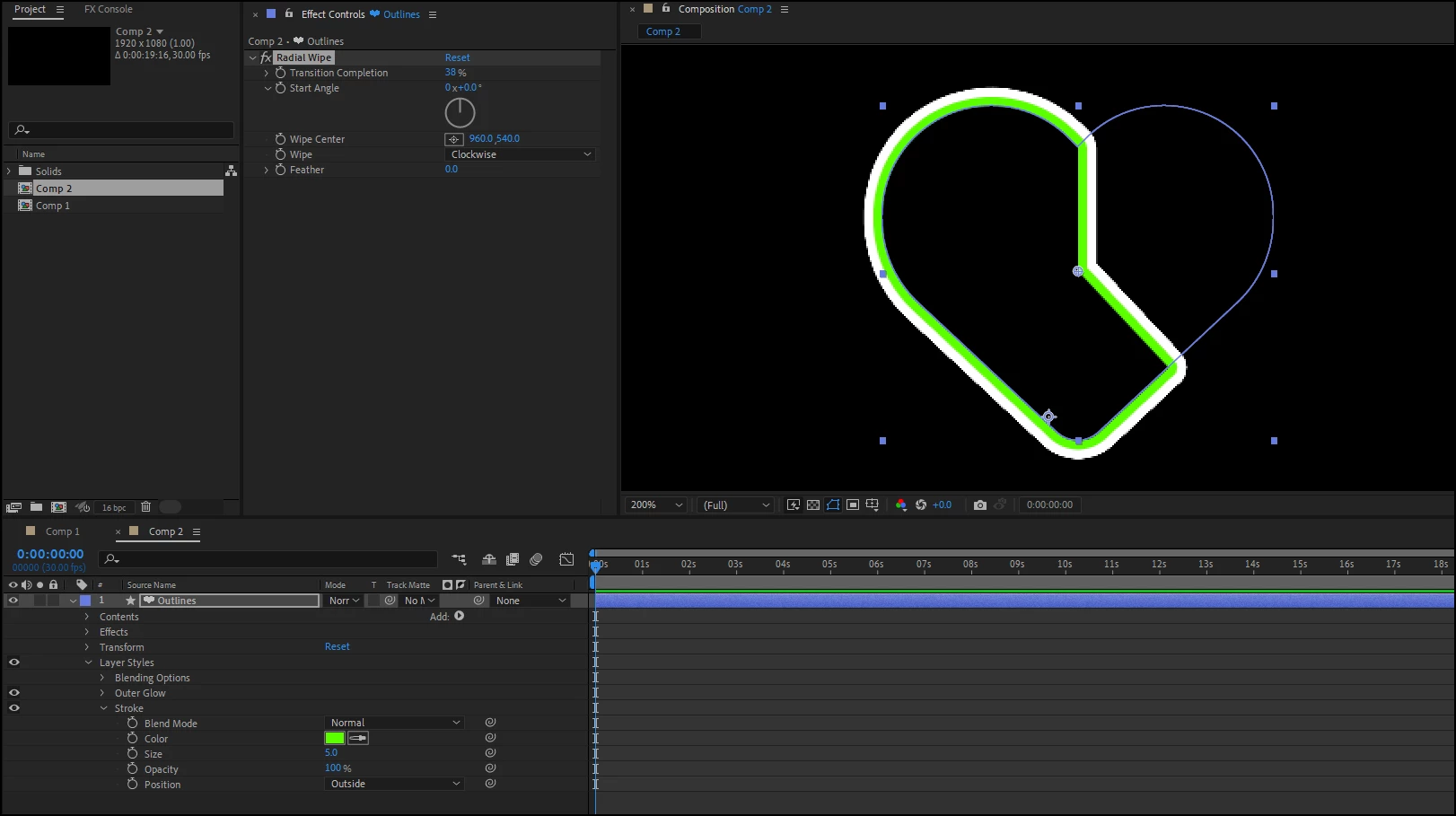Open project settings render adjust icon
Screen dimensions: 1456x816
point(83,507)
